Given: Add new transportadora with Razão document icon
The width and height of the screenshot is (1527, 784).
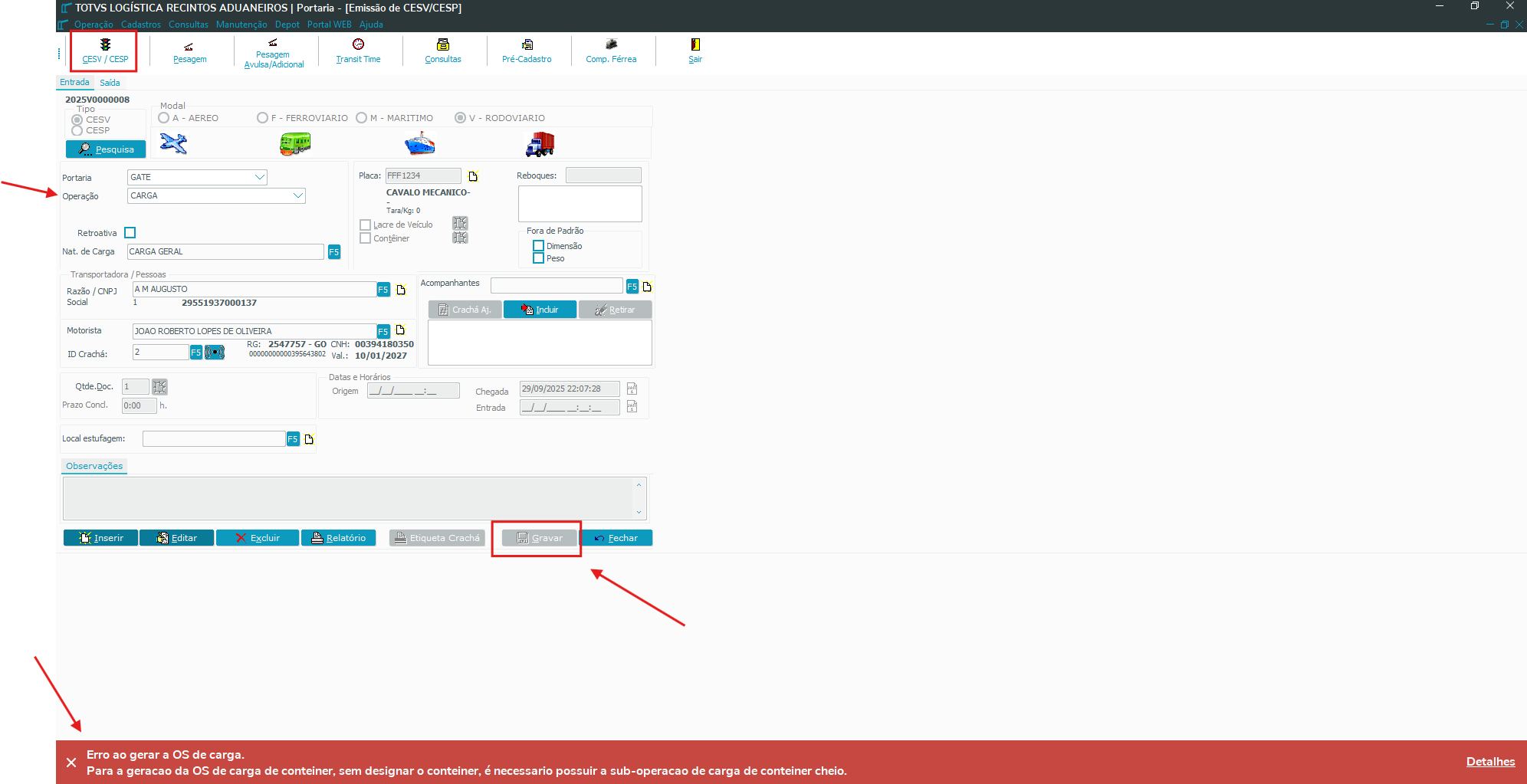Looking at the screenshot, I should (x=401, y=290).
